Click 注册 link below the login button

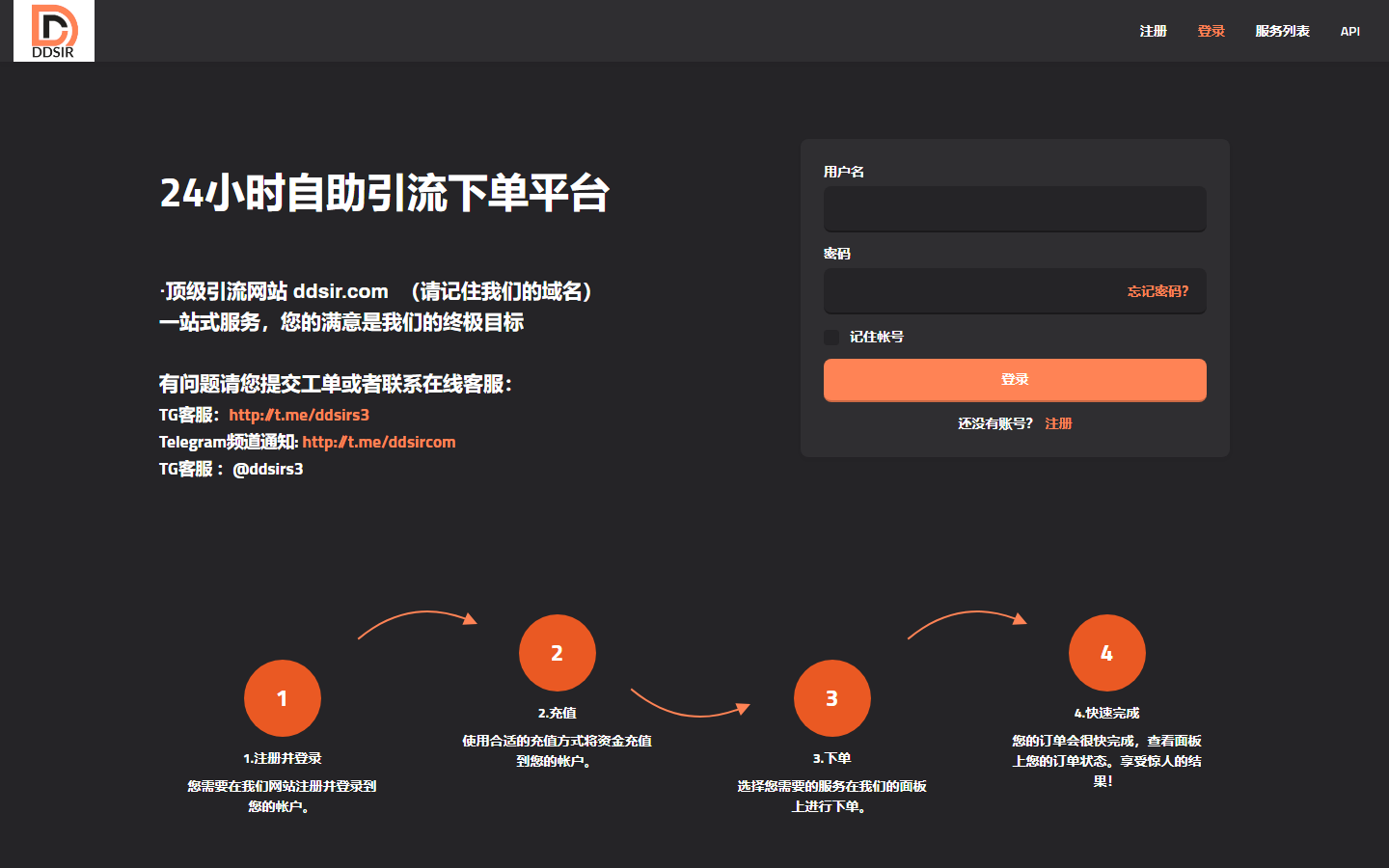coord(1058,423)
